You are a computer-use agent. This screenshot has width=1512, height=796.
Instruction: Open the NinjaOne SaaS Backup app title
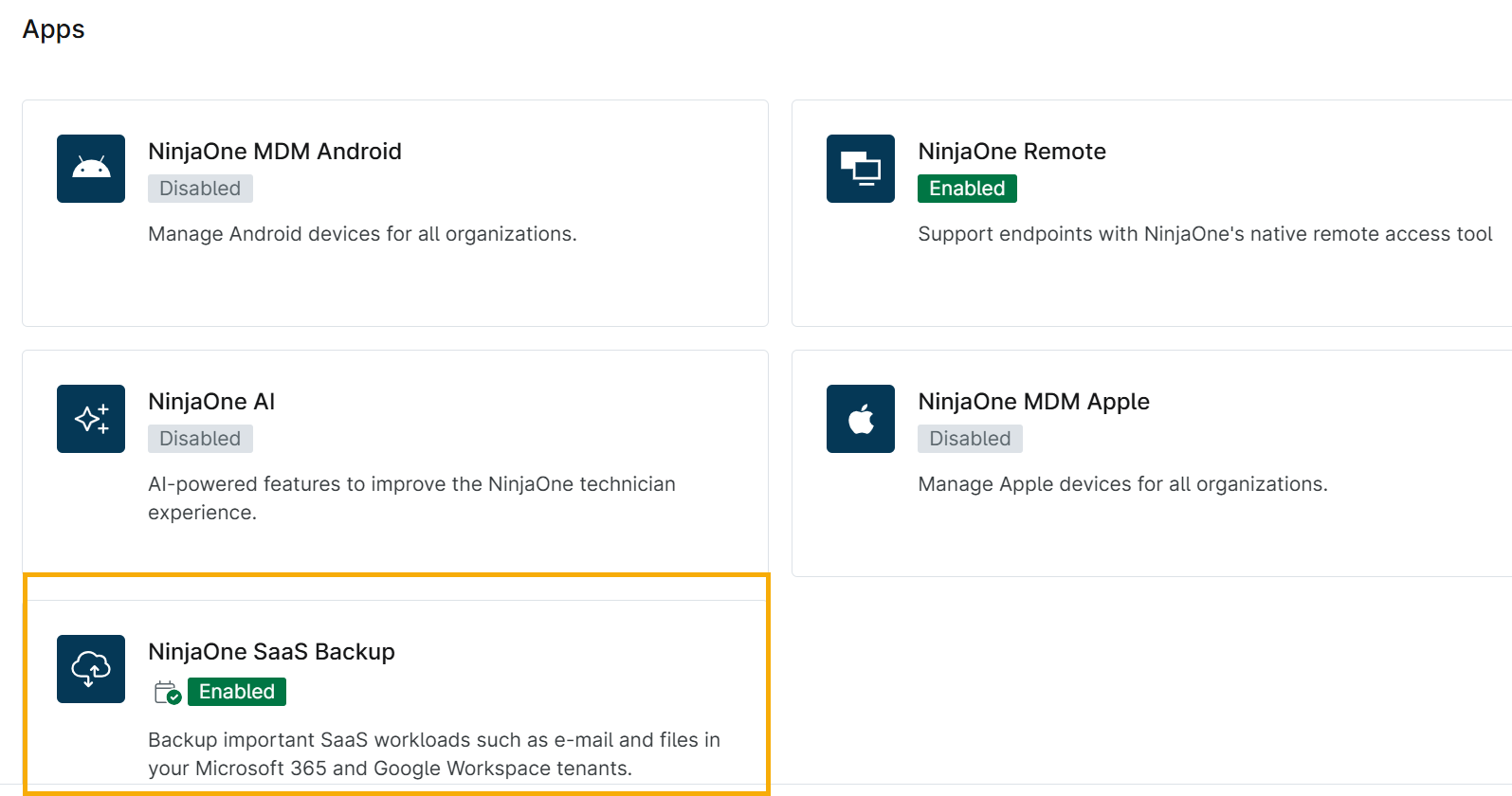271,652
